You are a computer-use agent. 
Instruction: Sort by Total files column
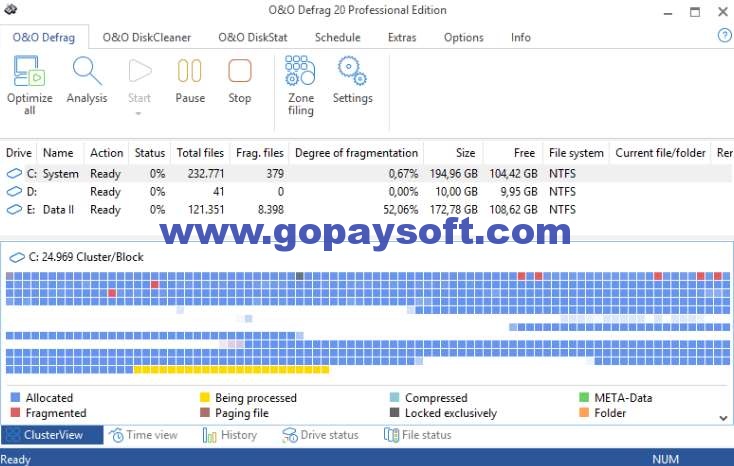(200, 153)
